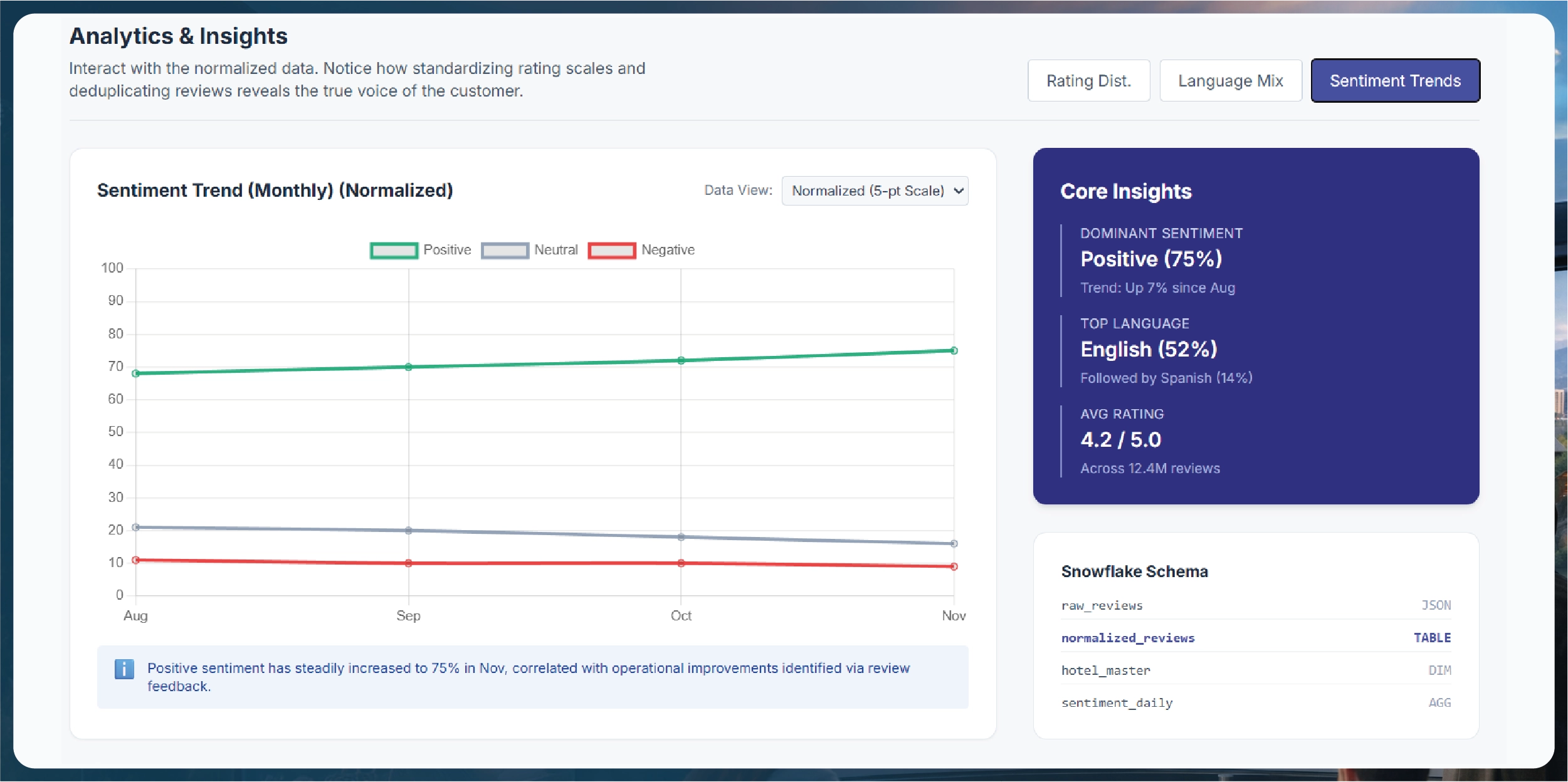Switch to the Language Mix tab

pos(1230,81)
